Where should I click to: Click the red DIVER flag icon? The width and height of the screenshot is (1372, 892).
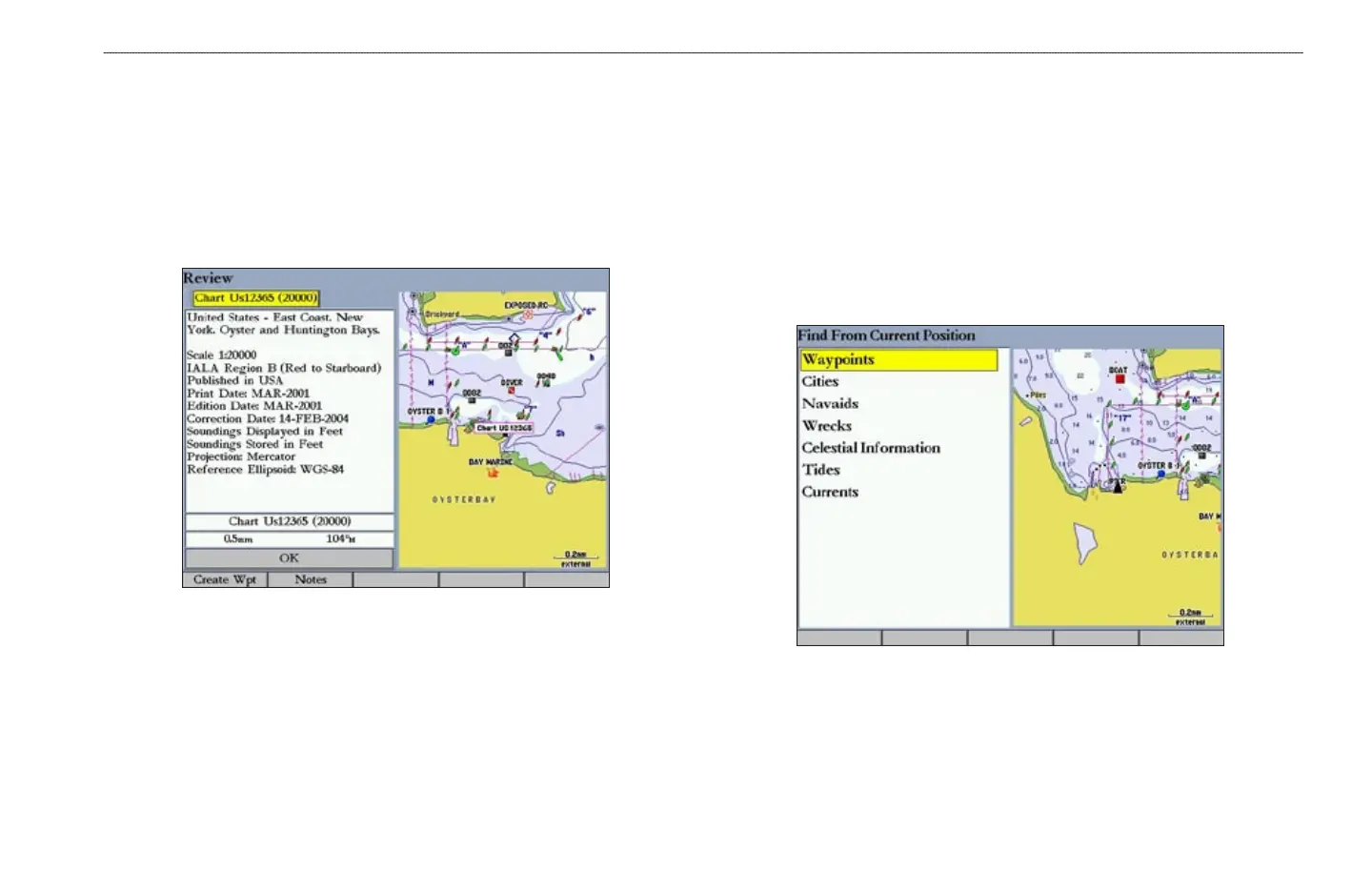pyautogui.click(x=512, y=391)
